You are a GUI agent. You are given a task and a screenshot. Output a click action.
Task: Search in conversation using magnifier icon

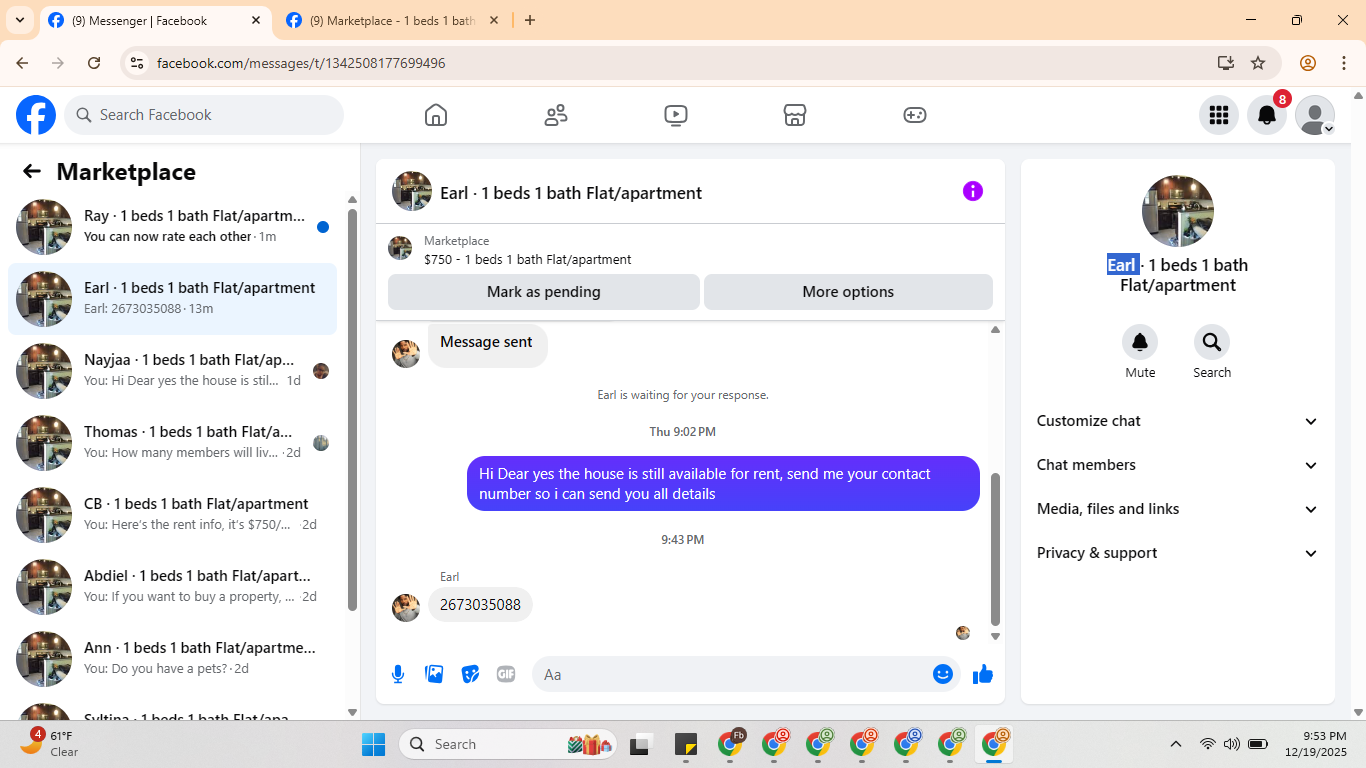(1212, 342)
